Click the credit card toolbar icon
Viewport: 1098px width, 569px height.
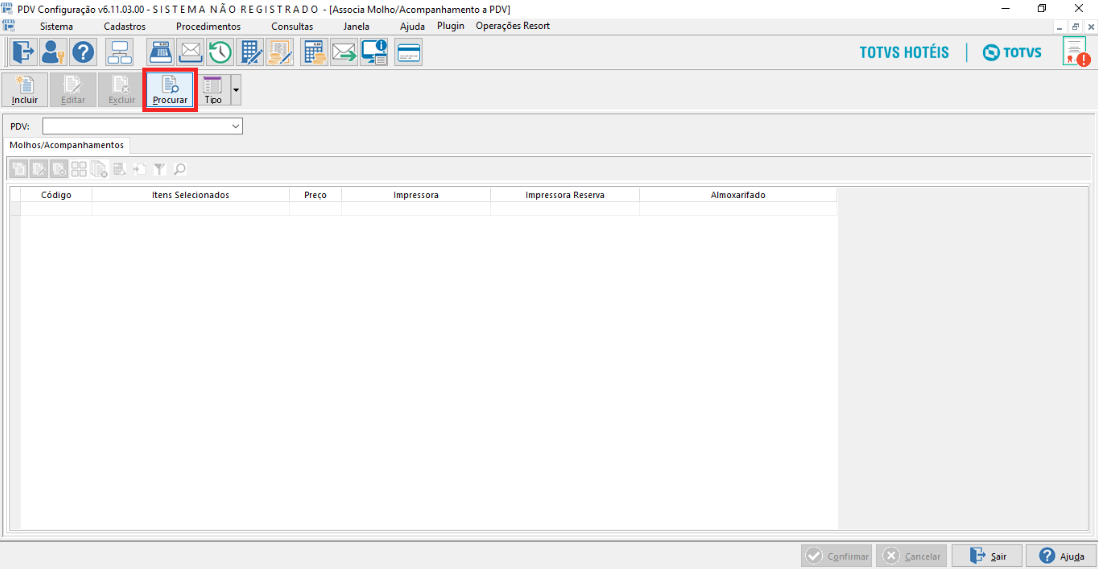(x=408, y=52)
